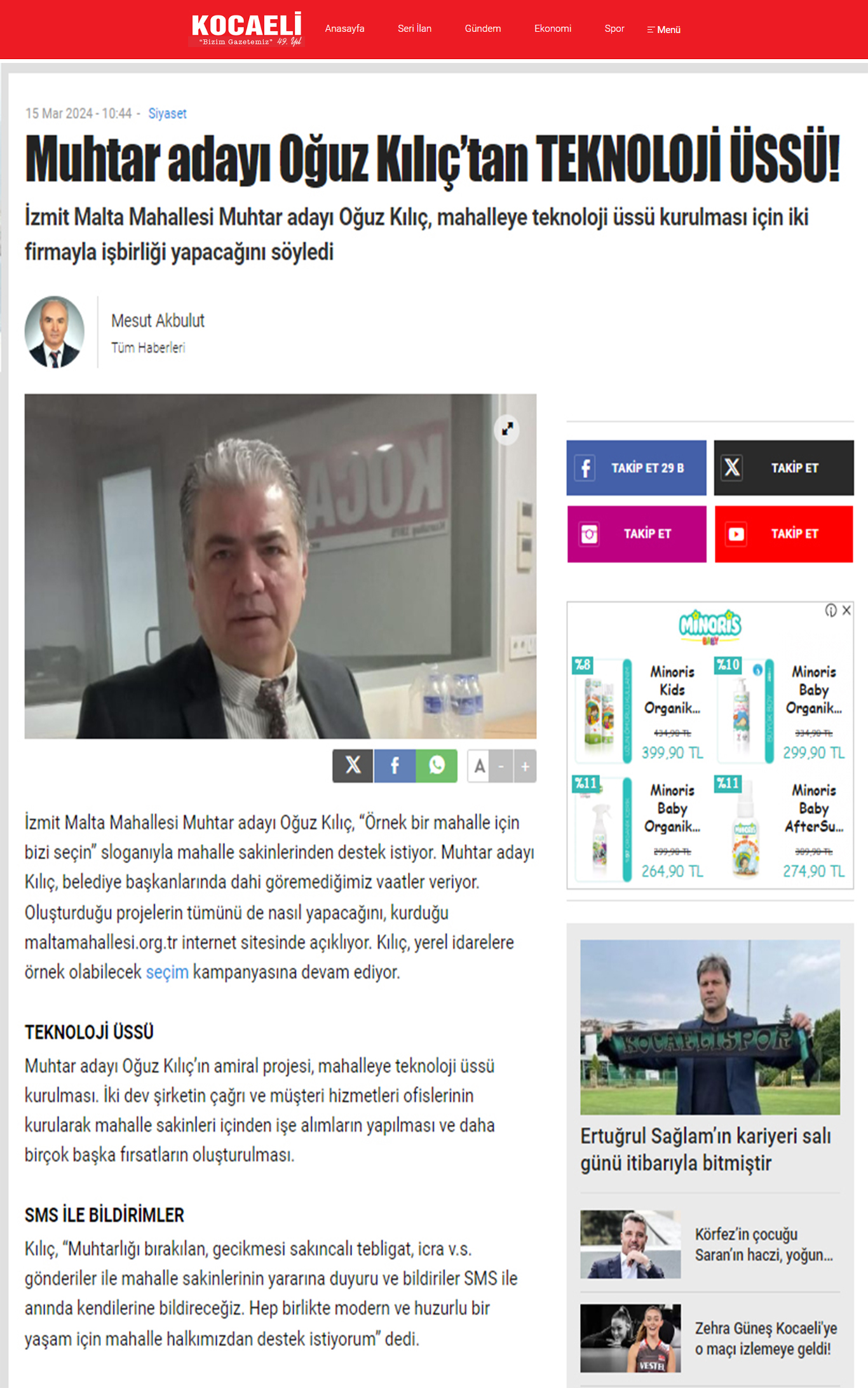The image size is (868, 1388).
Task: Click the Siyaset category link
Action: pyautogui.click(x=167, y=113)
